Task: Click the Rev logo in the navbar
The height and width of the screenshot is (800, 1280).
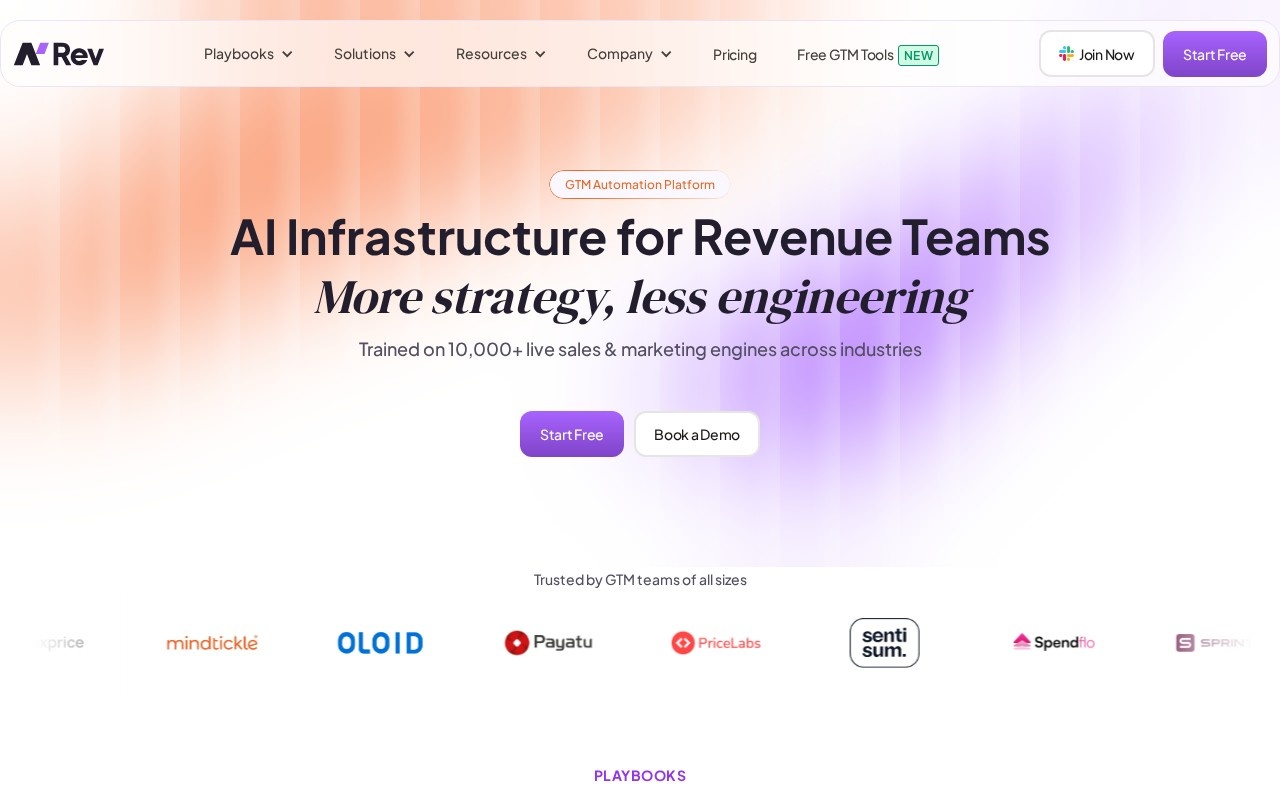Action: click(x=59, y=54)
